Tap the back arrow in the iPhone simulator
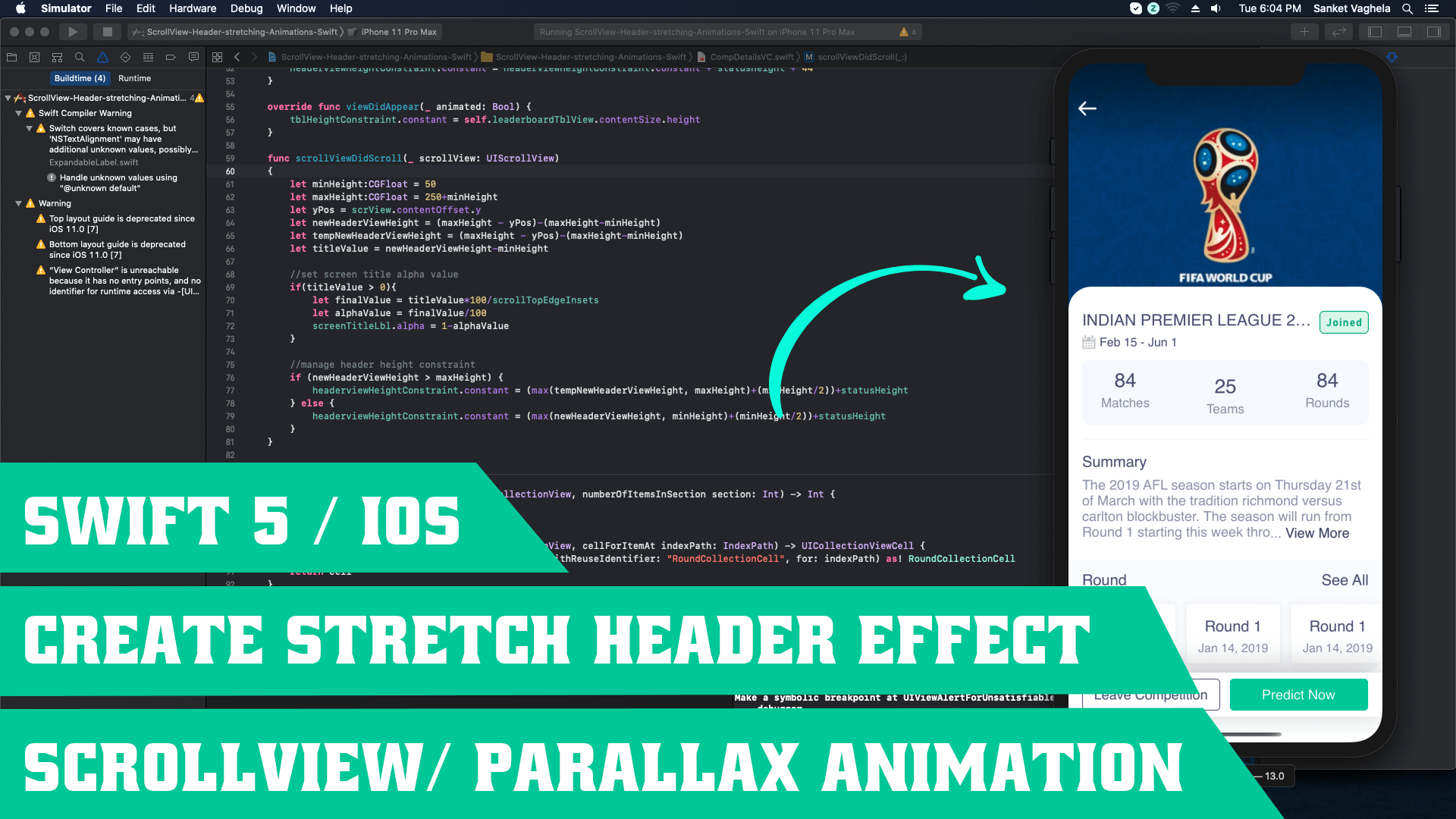Viewport: 1456px width, 819px height. click(x=1087, y=108)
